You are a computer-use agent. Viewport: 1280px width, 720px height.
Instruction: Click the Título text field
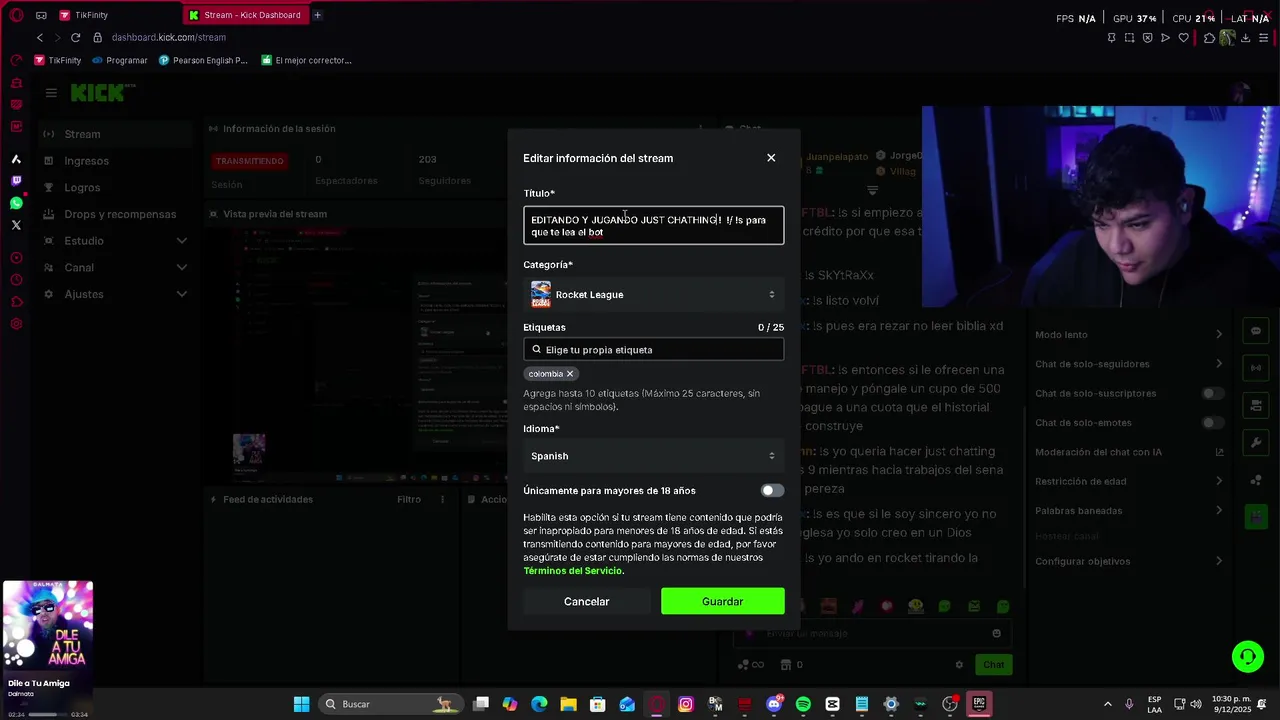coord(654,226)
